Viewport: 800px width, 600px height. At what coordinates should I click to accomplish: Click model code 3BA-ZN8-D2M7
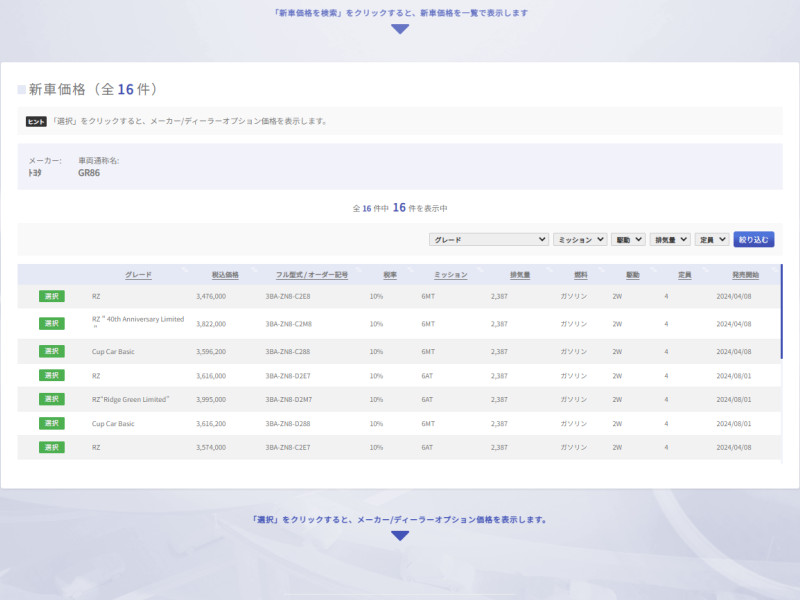(288, 399)
